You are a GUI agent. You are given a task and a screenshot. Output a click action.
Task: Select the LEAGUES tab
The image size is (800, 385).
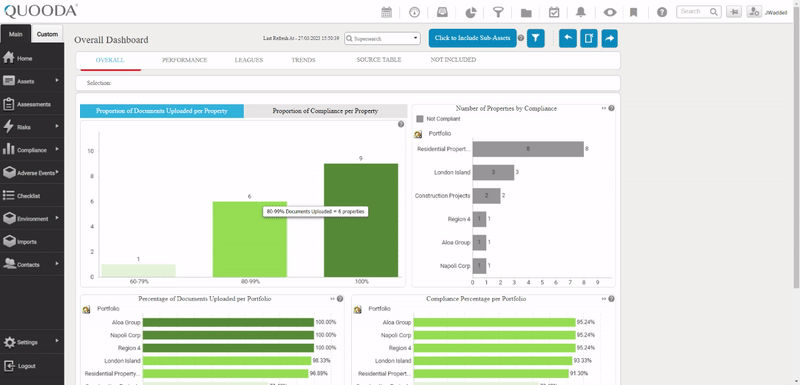248,60
